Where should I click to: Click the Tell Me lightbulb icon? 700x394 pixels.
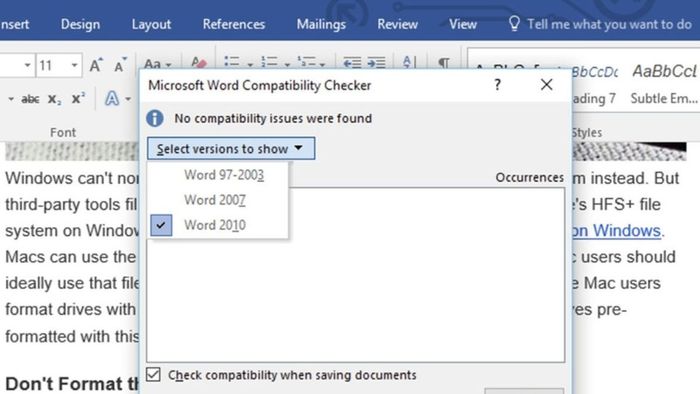[x=514, y=24]
